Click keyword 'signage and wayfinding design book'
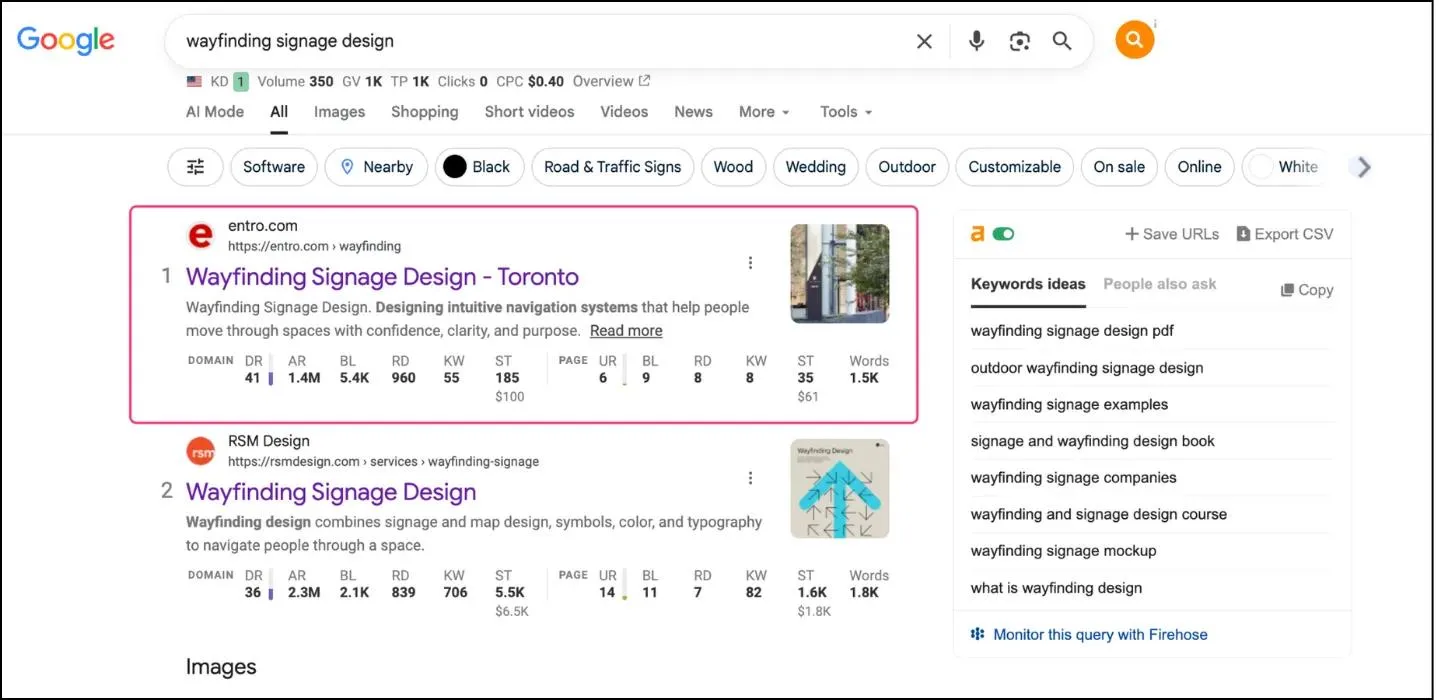 [1093, 441]
